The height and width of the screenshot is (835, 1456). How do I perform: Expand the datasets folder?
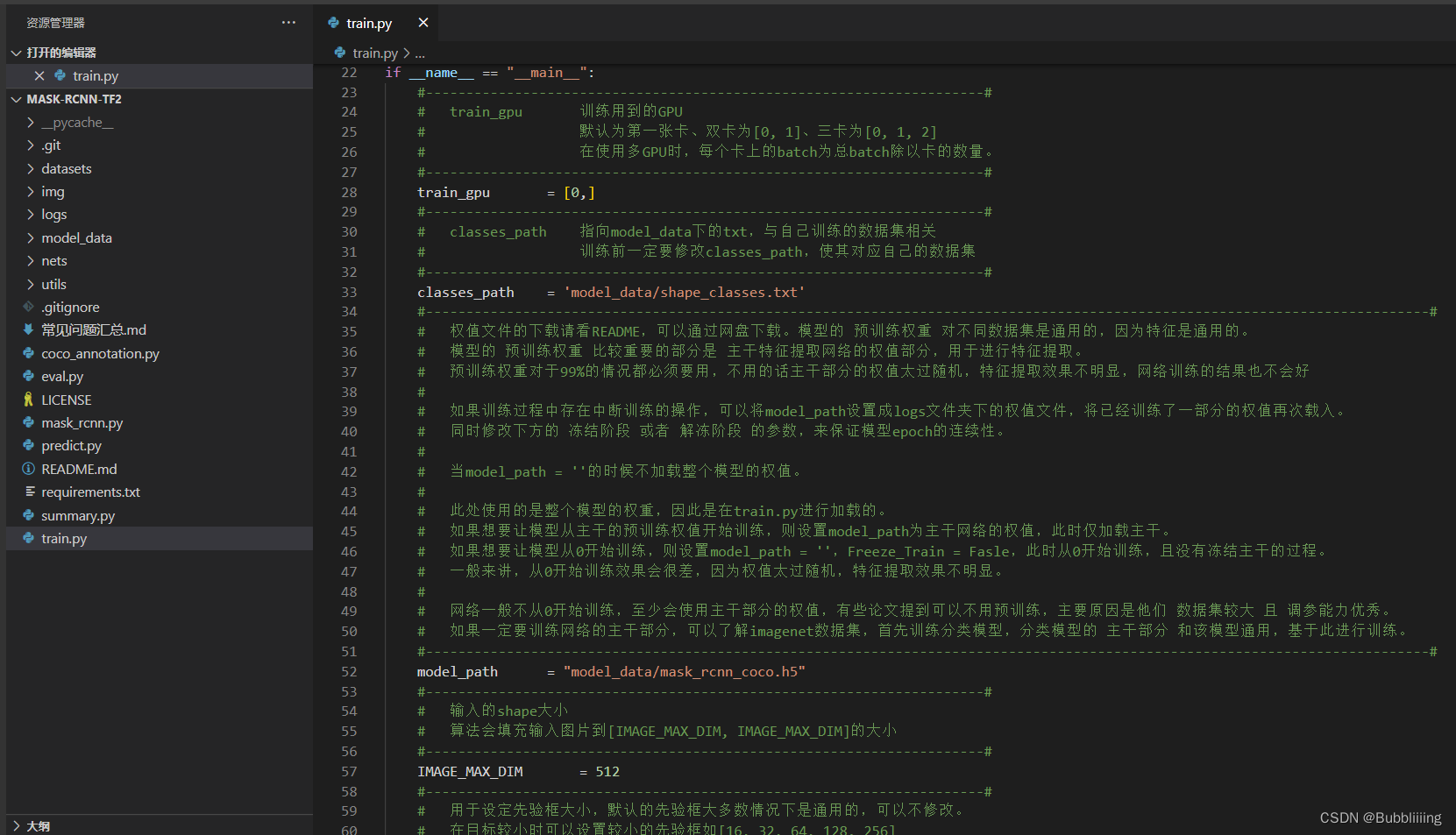click(x=31, y=169)
